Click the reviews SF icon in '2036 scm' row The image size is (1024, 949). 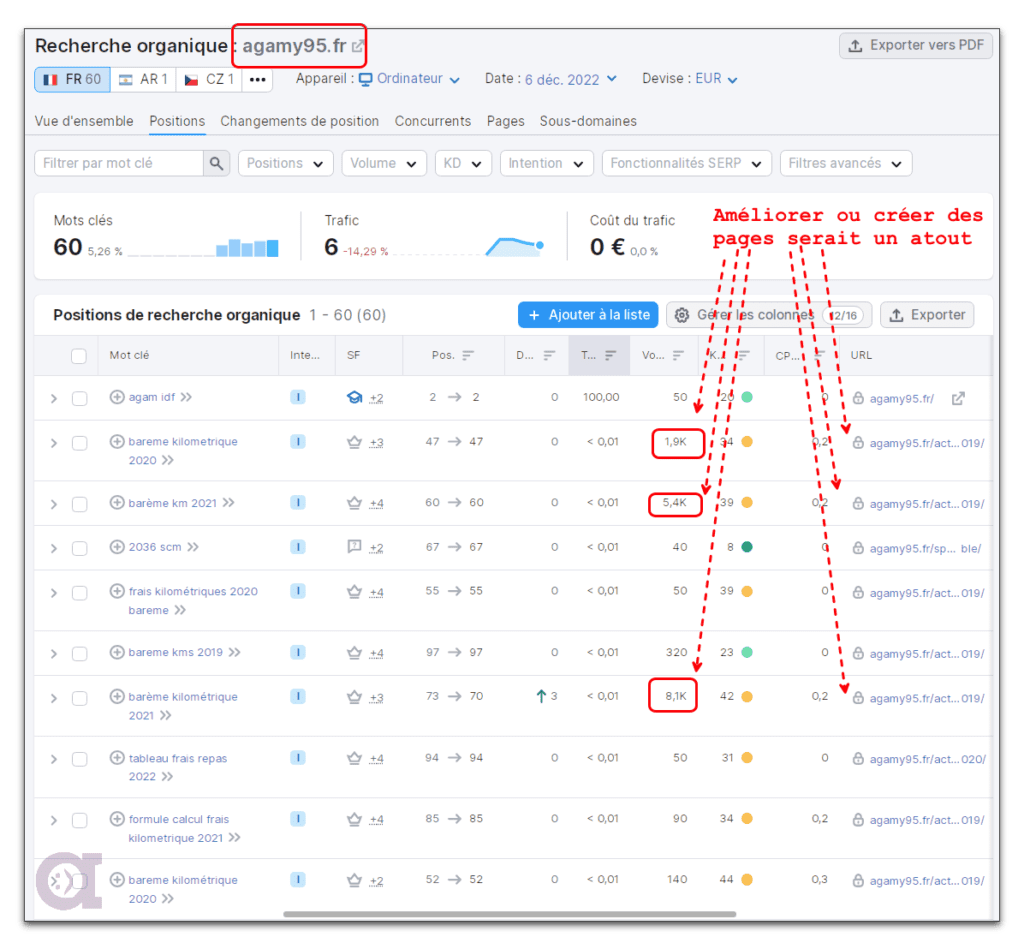pos(354,547)
